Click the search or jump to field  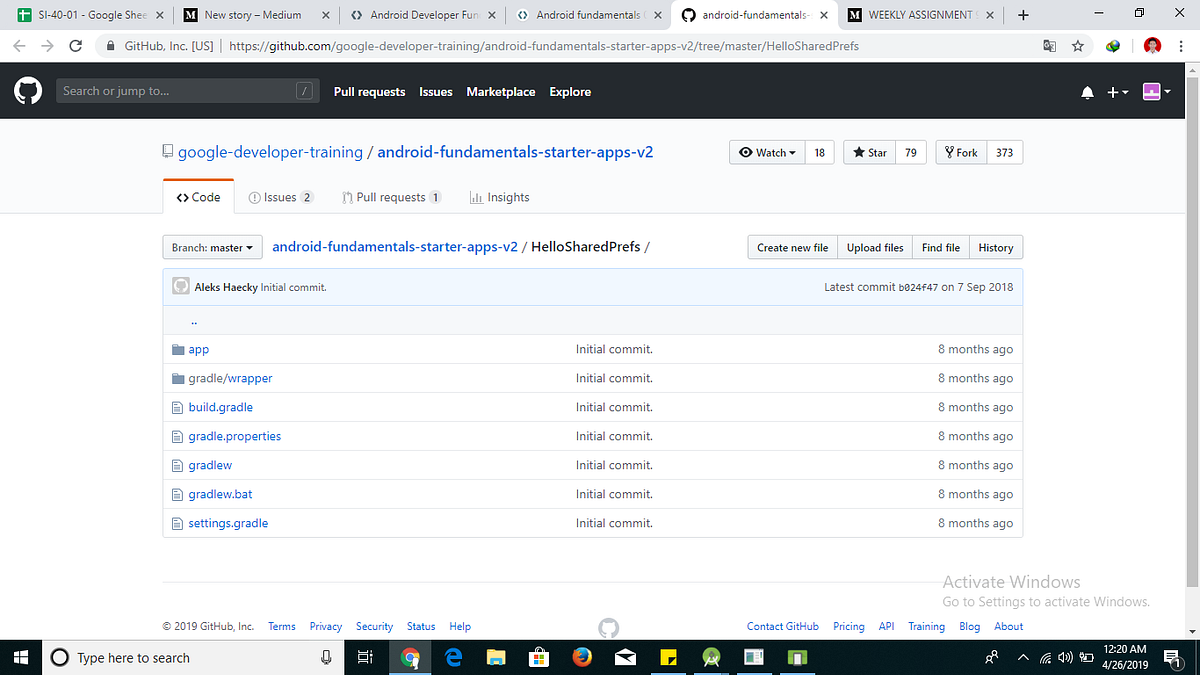(x=187, y=91)
